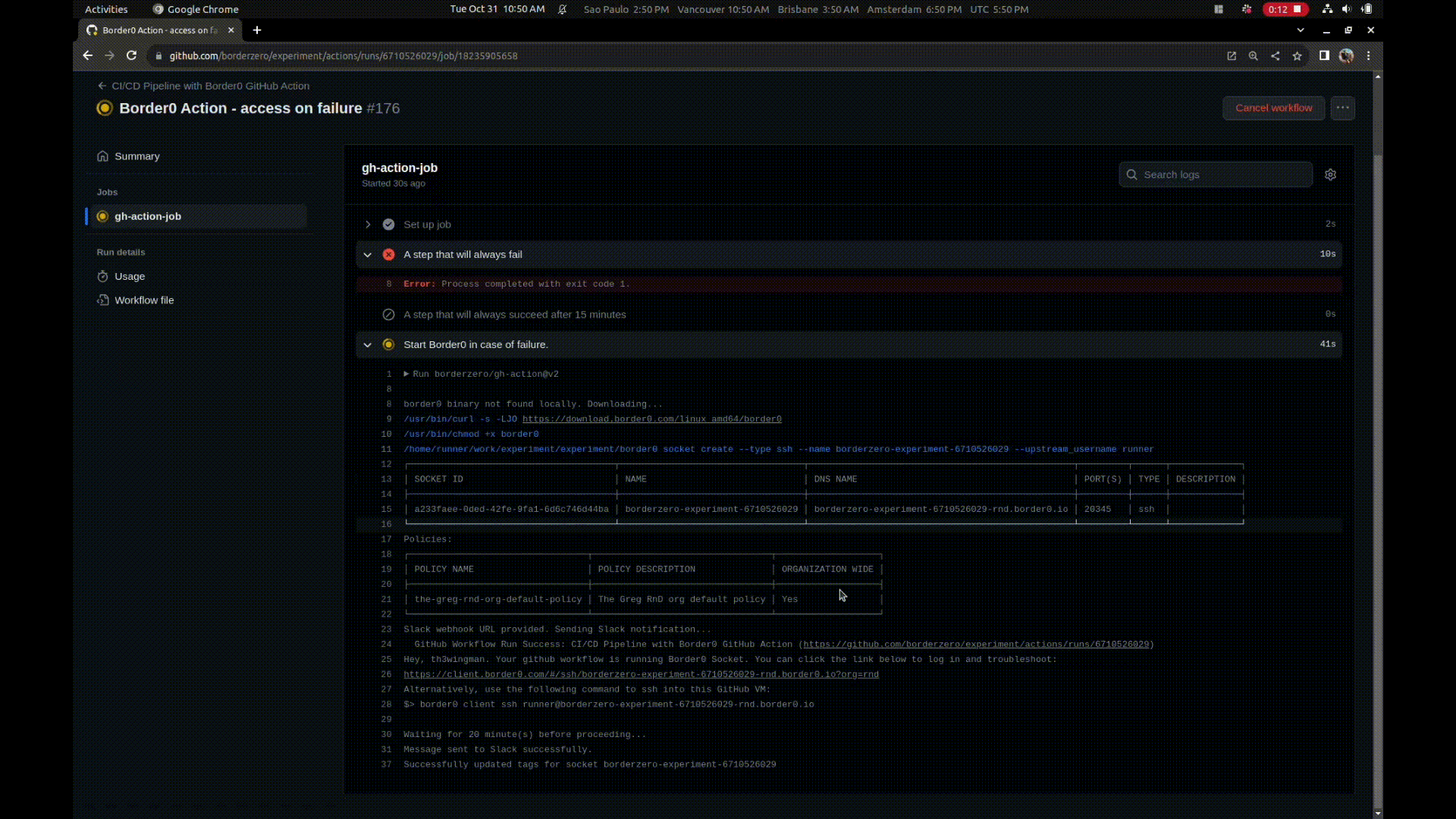This screenshot has height=819, width=1456.
Task: Expand the Set up job step
Action: click(x=368, y=224)
